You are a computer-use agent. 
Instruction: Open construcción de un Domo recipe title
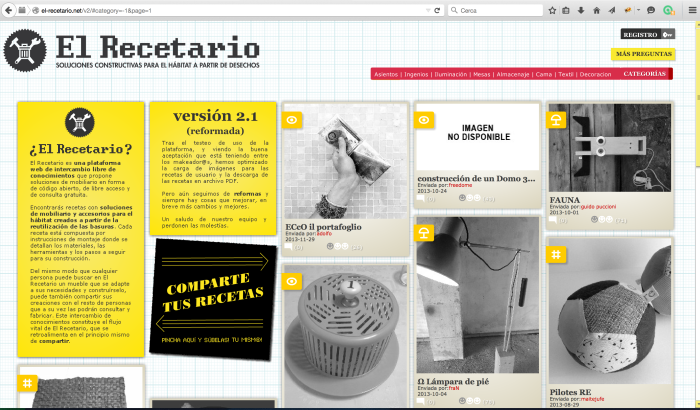476,179
